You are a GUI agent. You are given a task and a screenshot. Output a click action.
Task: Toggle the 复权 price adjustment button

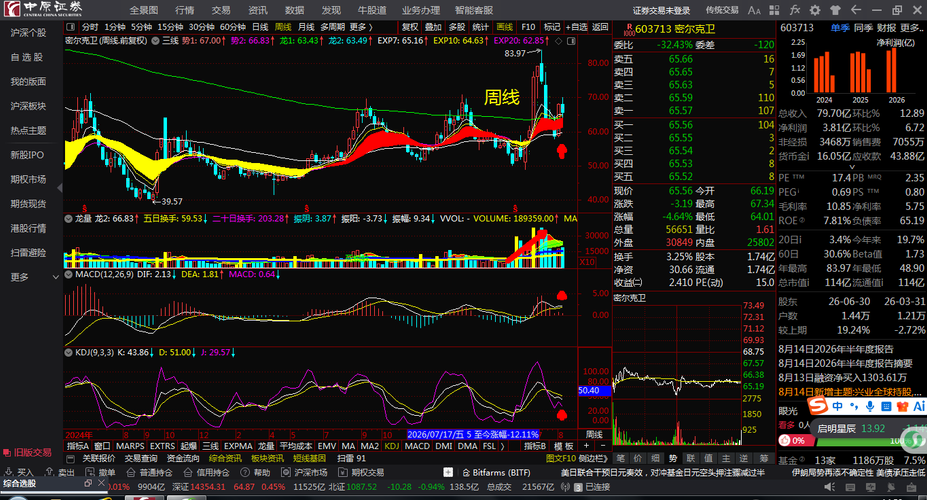[x=410, y=27]
